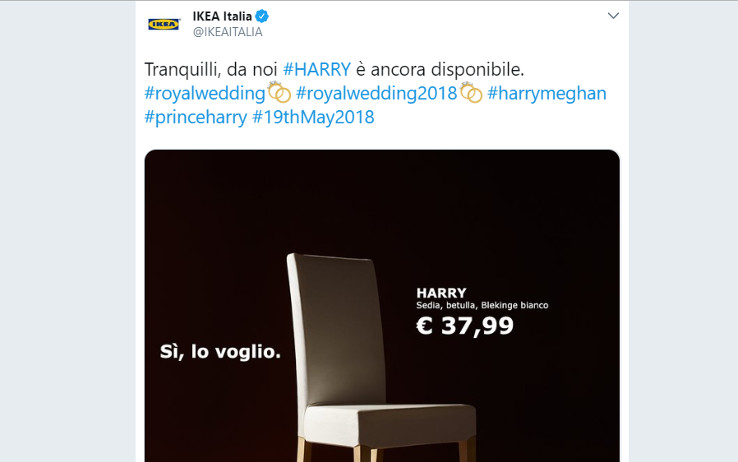
Task: Follow the #royalwedding hashtag link
Action: point(205,94)
